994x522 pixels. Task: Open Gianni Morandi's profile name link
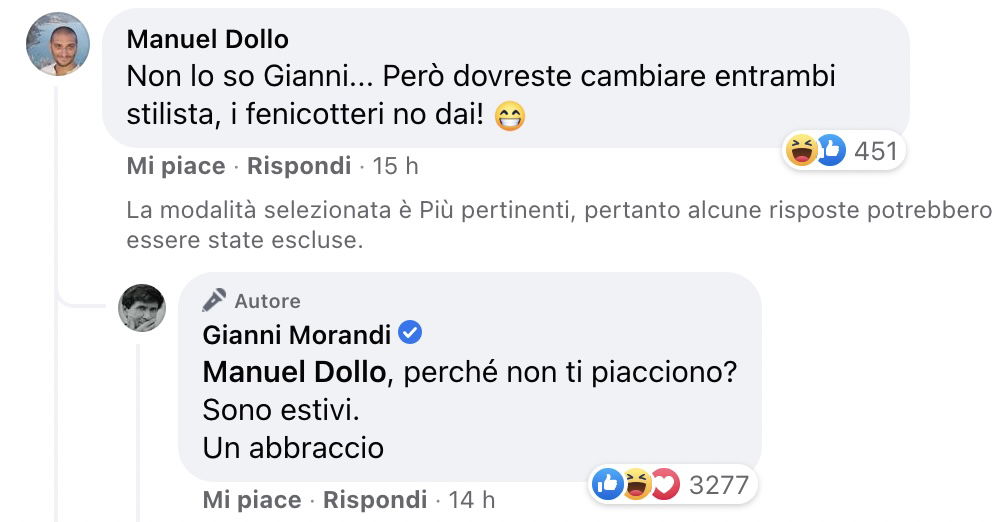pos(296,334)
